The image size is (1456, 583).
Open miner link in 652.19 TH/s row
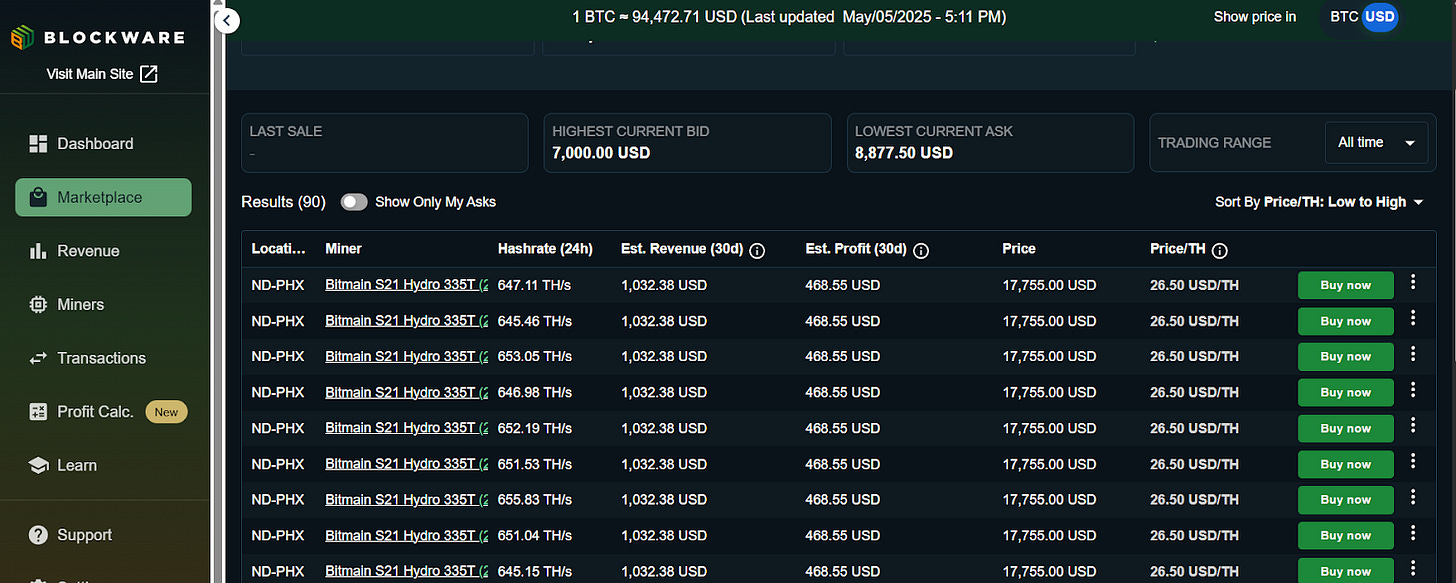click(x=406, y=428)
